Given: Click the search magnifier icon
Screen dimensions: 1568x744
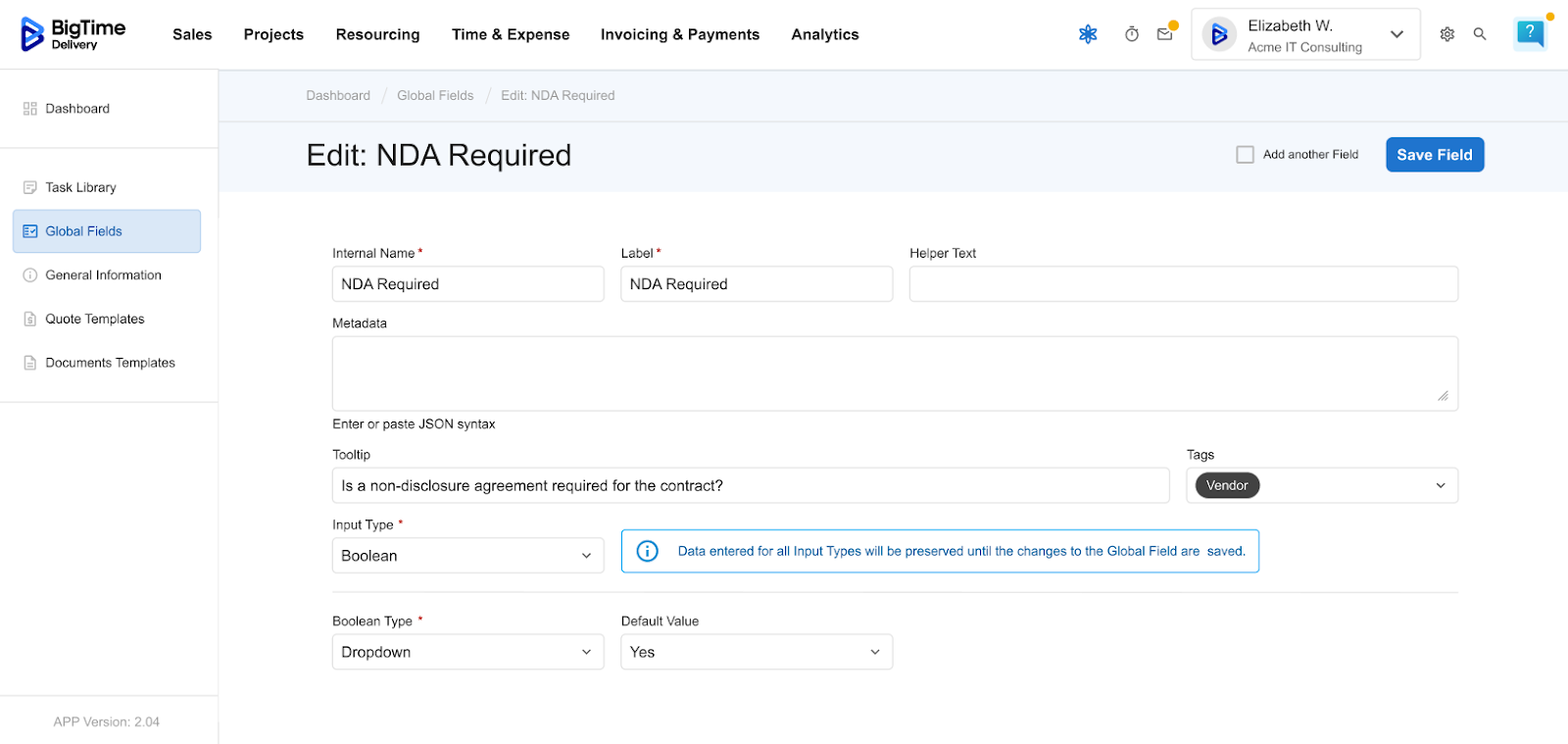Looking at the screenshot, I should pos(1480,34).
